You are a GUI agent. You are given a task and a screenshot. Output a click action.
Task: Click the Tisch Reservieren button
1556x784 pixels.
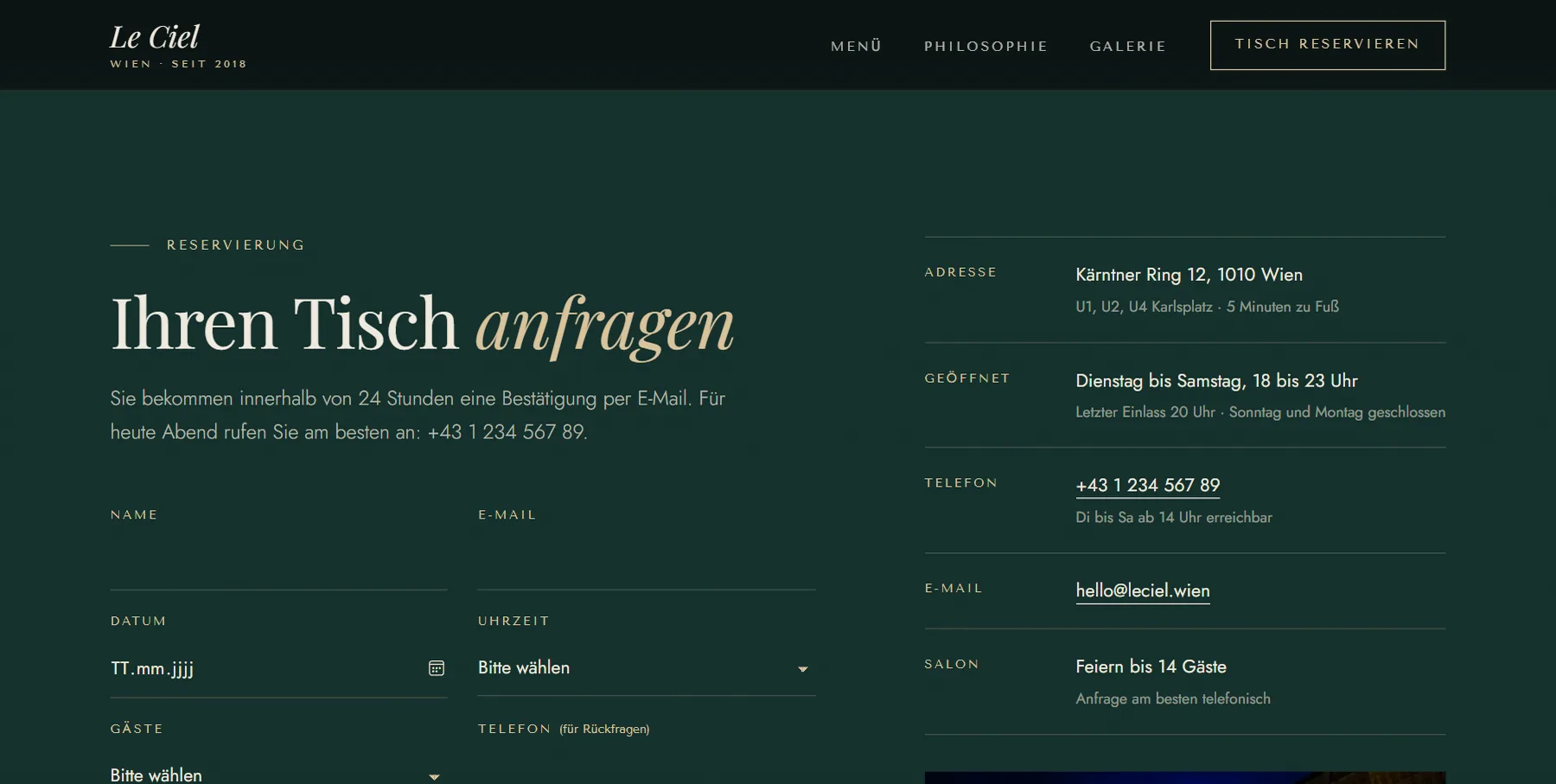click(x=1328, y=45)
